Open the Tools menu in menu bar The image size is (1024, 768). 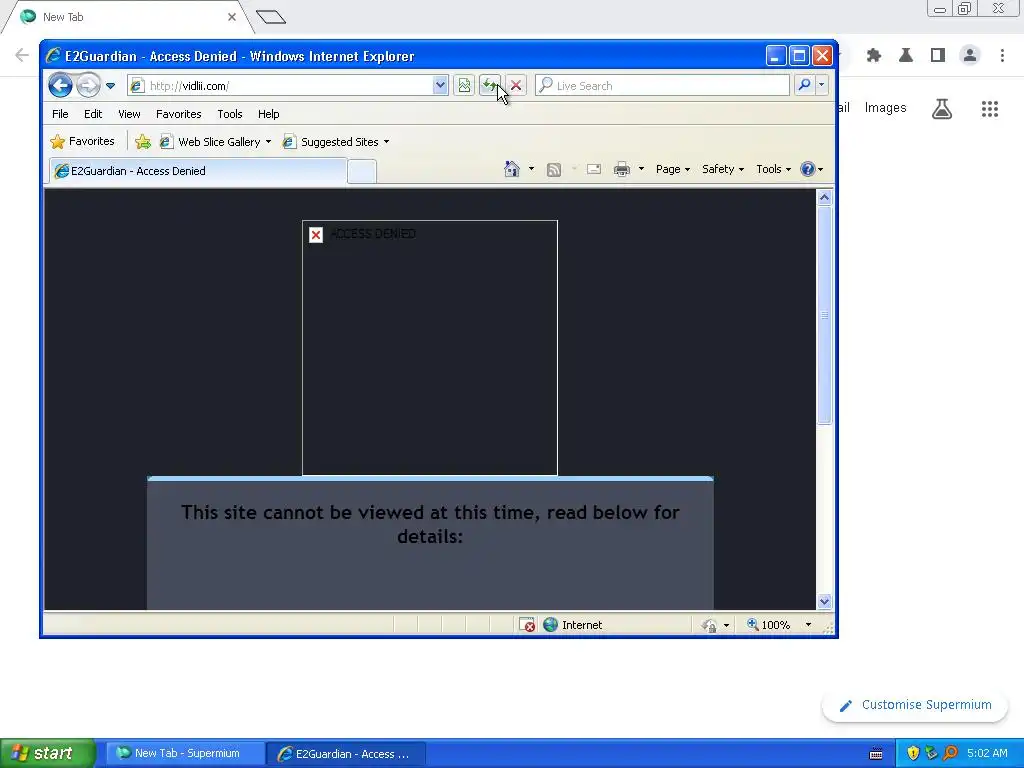point(230,114)
